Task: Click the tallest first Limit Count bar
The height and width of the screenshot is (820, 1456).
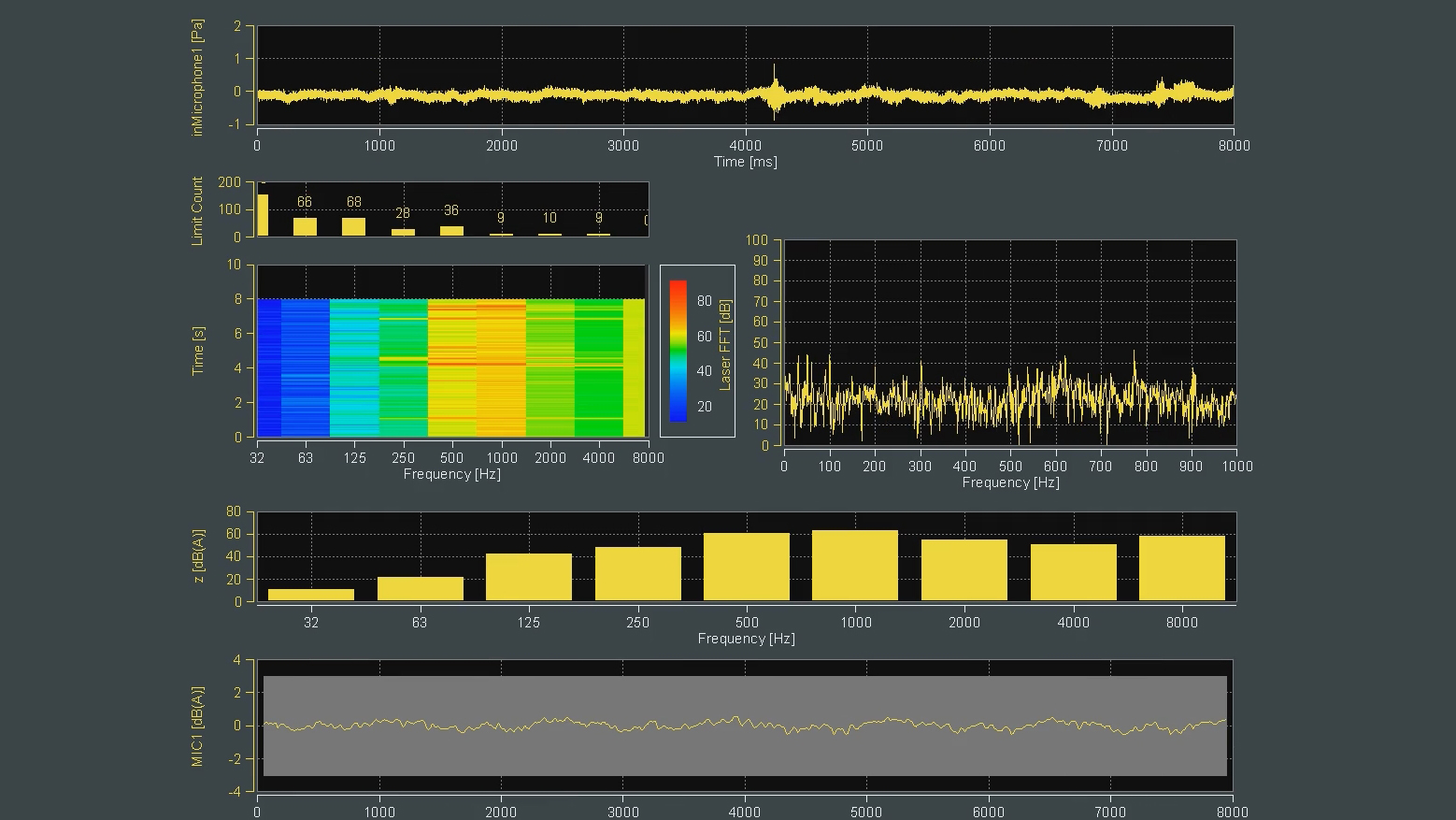Action: pyautogui.click(x=263, y=215)
